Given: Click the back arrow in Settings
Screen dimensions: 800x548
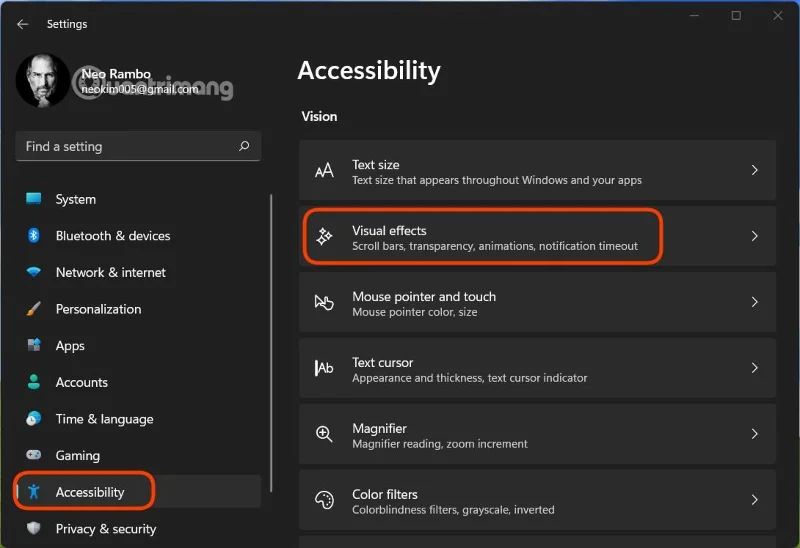Looking at the screenshot, I should [22, 24].
